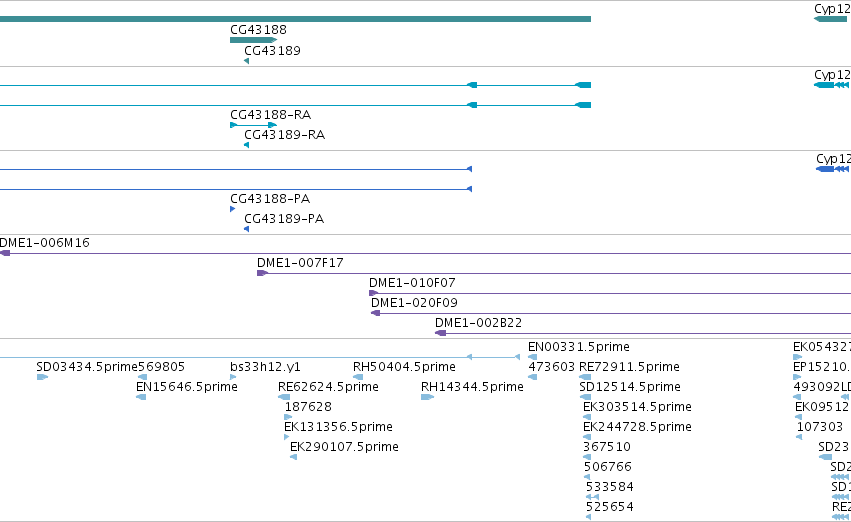Select the RH50404.5prime EST glyph

click(358, 377)
